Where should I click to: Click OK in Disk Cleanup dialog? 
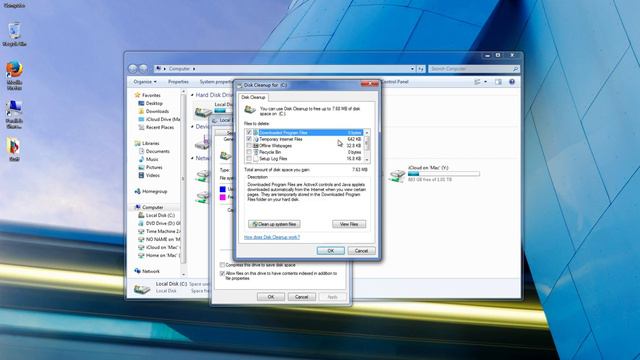pos(331,251)
